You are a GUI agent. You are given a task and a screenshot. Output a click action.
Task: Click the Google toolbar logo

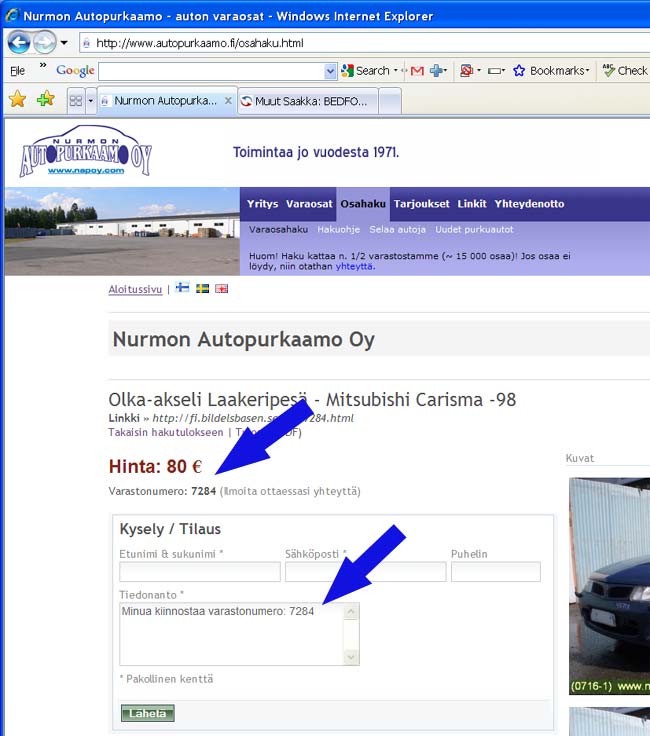pos(75,71)
